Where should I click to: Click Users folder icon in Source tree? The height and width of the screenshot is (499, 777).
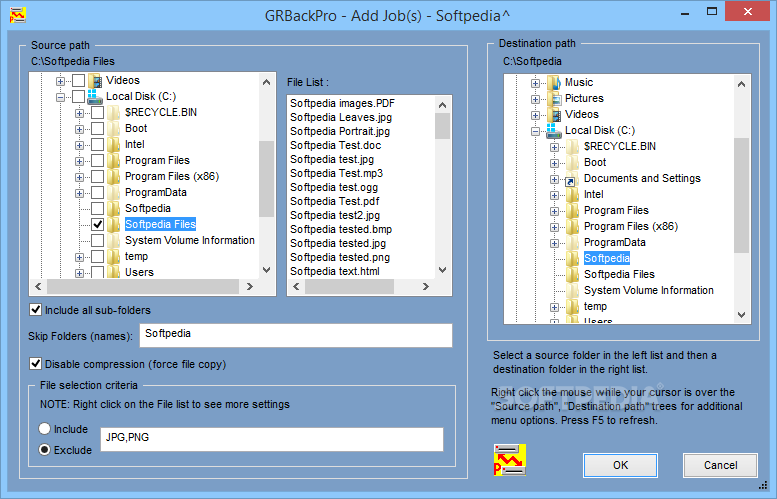pos(113,272)
